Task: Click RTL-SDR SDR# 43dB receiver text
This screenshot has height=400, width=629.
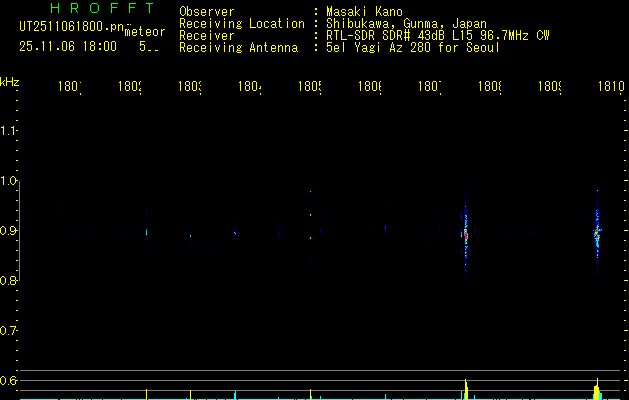Action: point(437,36)
